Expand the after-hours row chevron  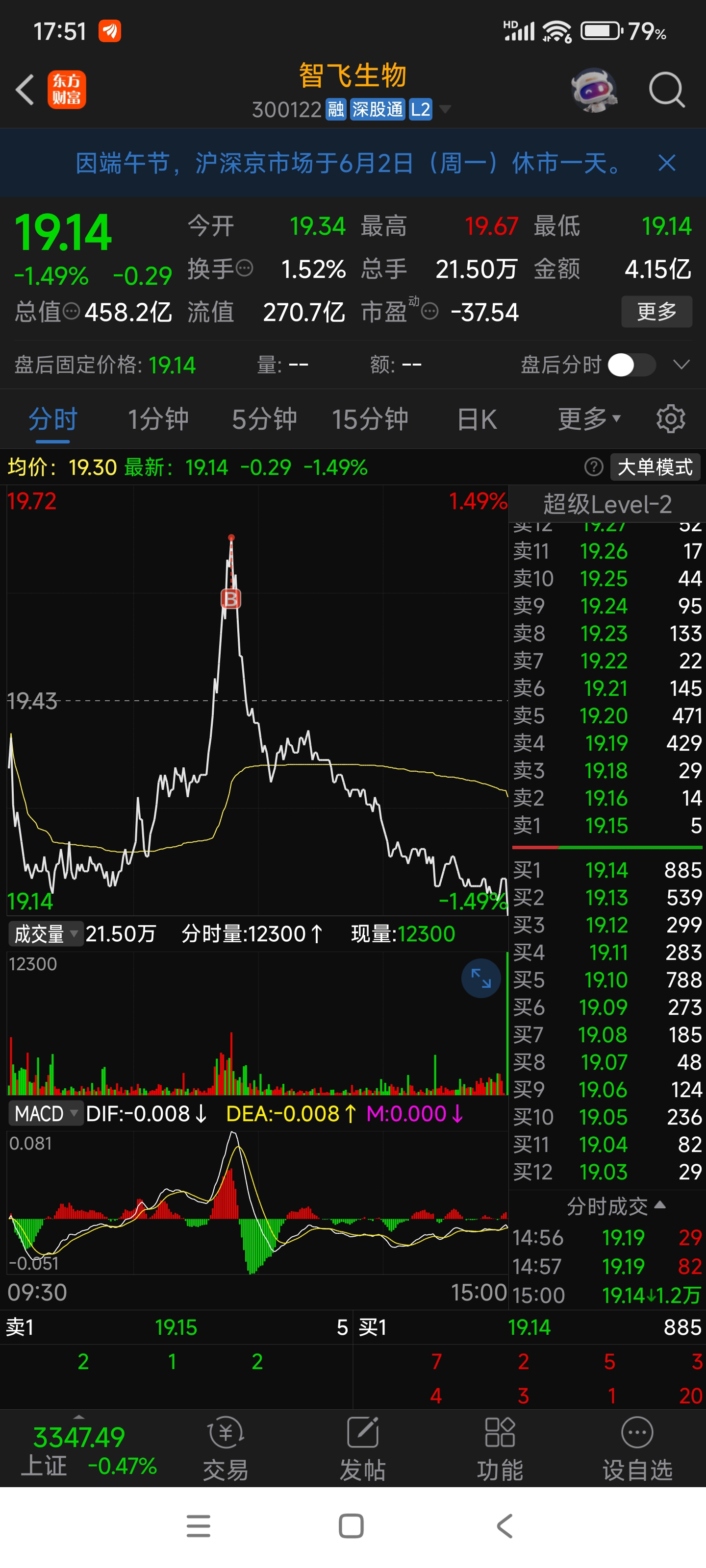(681, 365)
